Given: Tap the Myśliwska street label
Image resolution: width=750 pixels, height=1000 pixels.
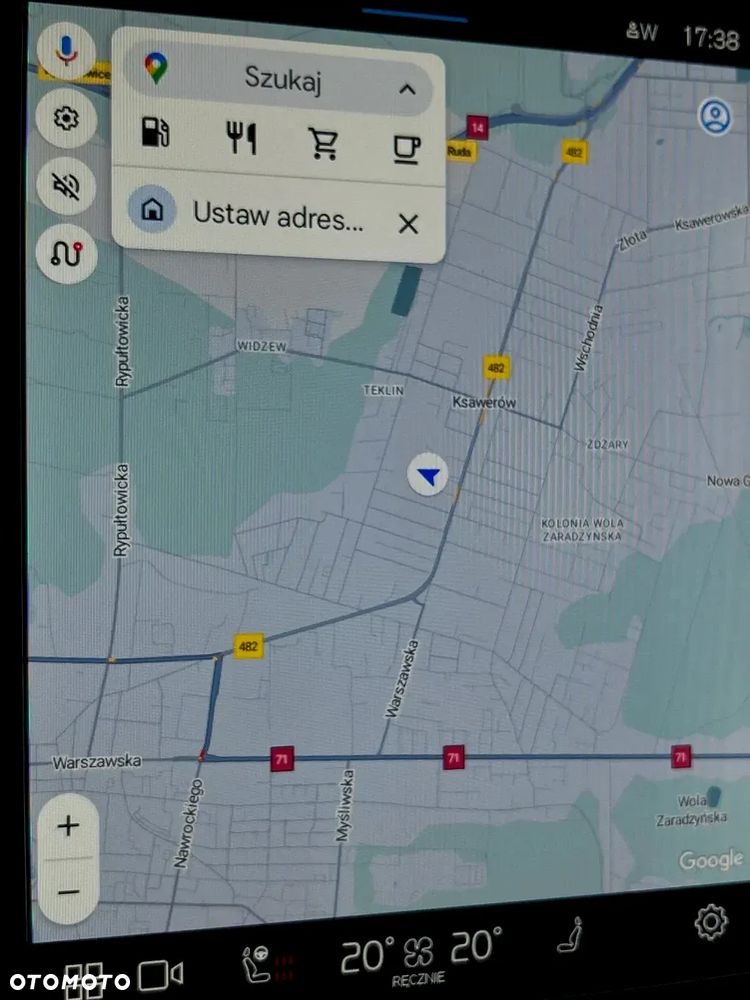Looking at the screenshot, I should 344,805.
